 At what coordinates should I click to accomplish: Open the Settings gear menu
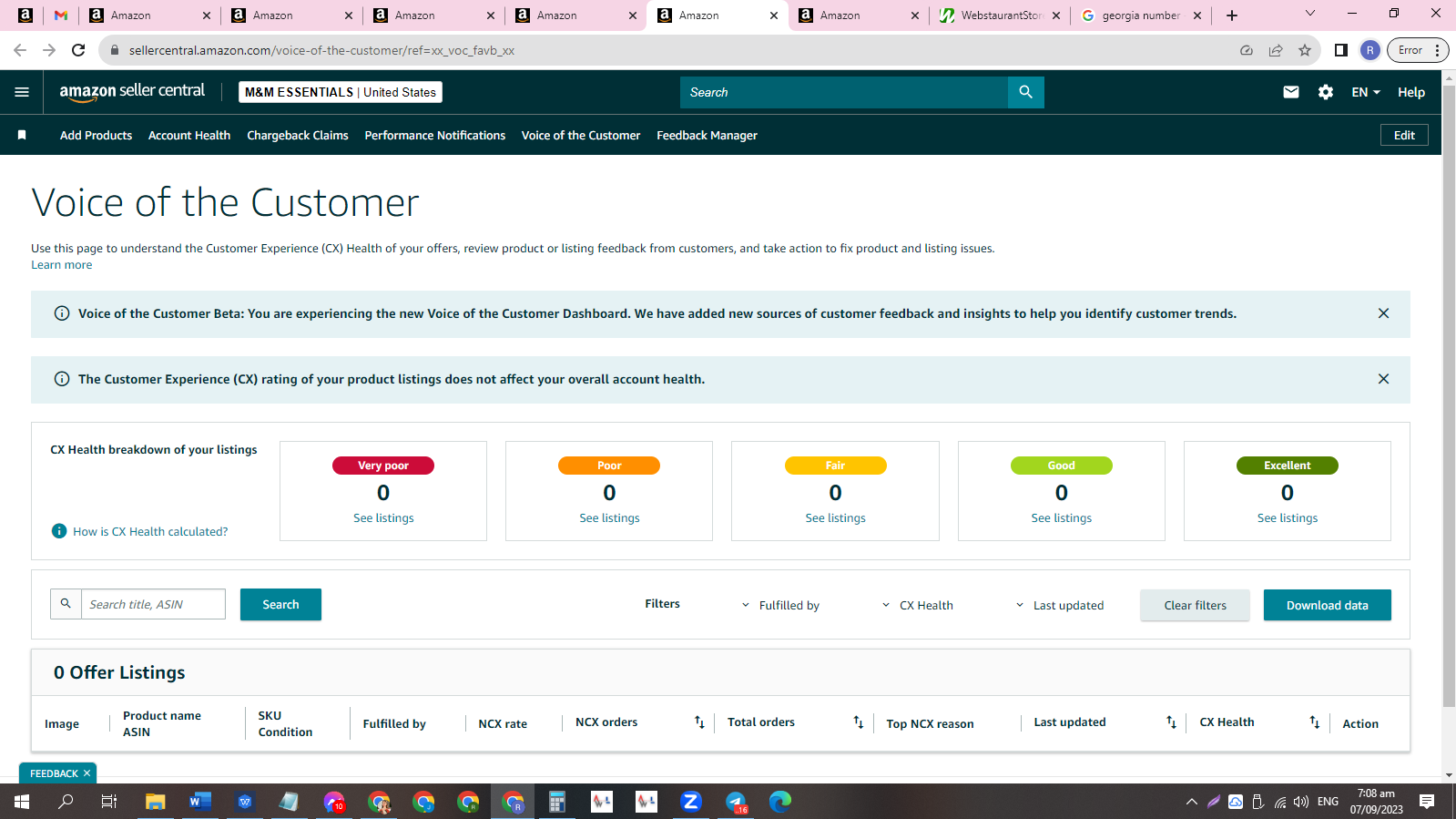pyautogui.click(x=1326, y=92)
